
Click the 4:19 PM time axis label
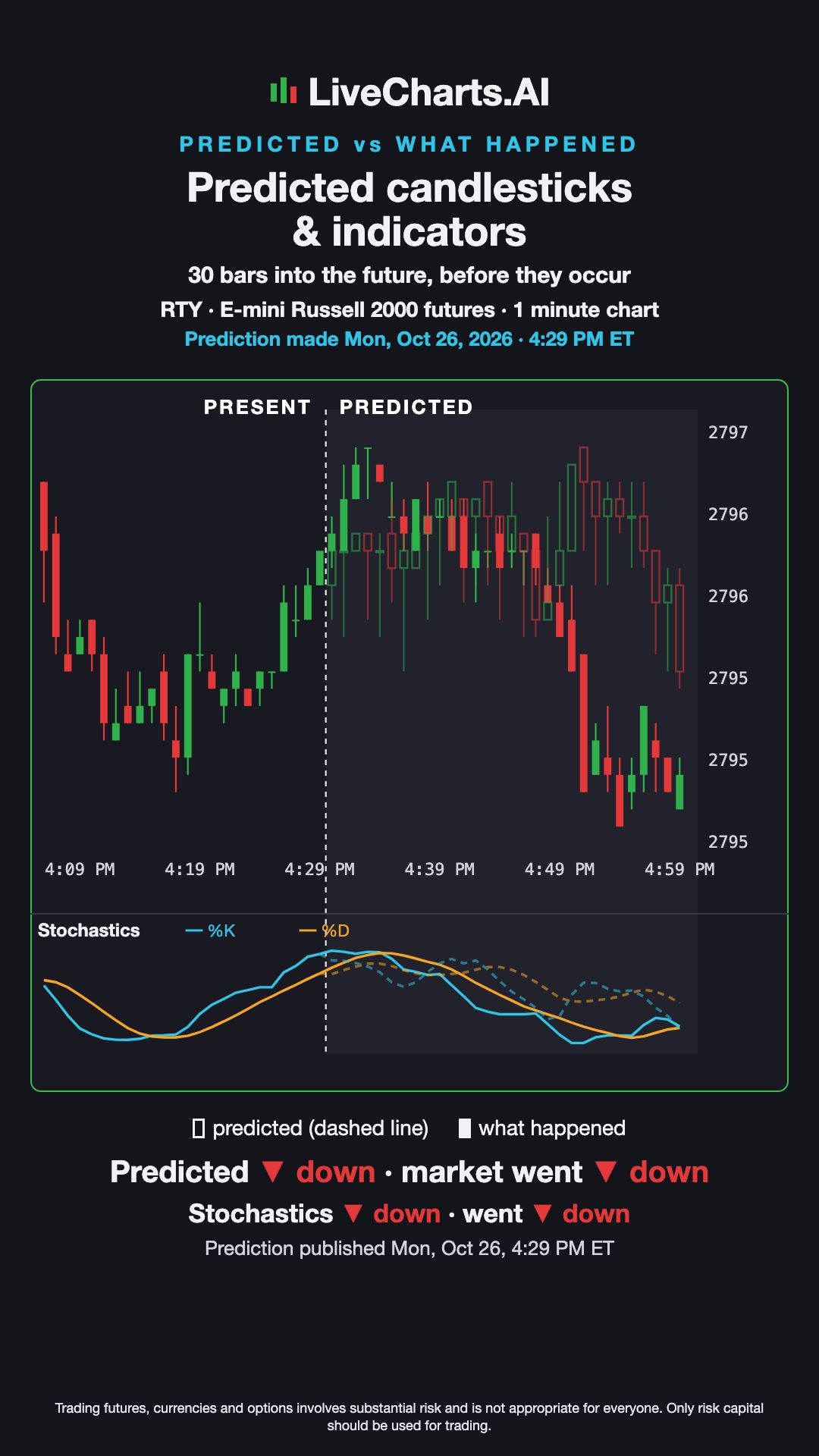click(199, 869)
